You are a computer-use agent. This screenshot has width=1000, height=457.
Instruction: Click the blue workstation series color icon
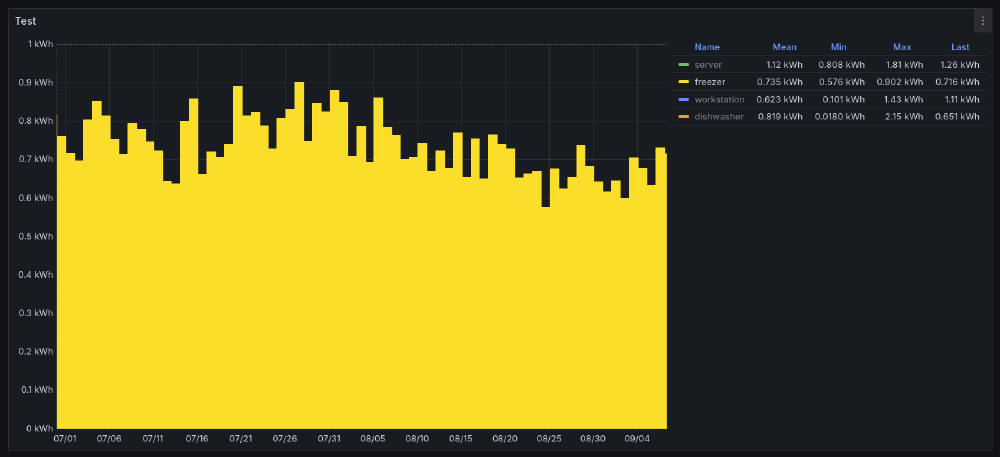[x=683, y=100]
